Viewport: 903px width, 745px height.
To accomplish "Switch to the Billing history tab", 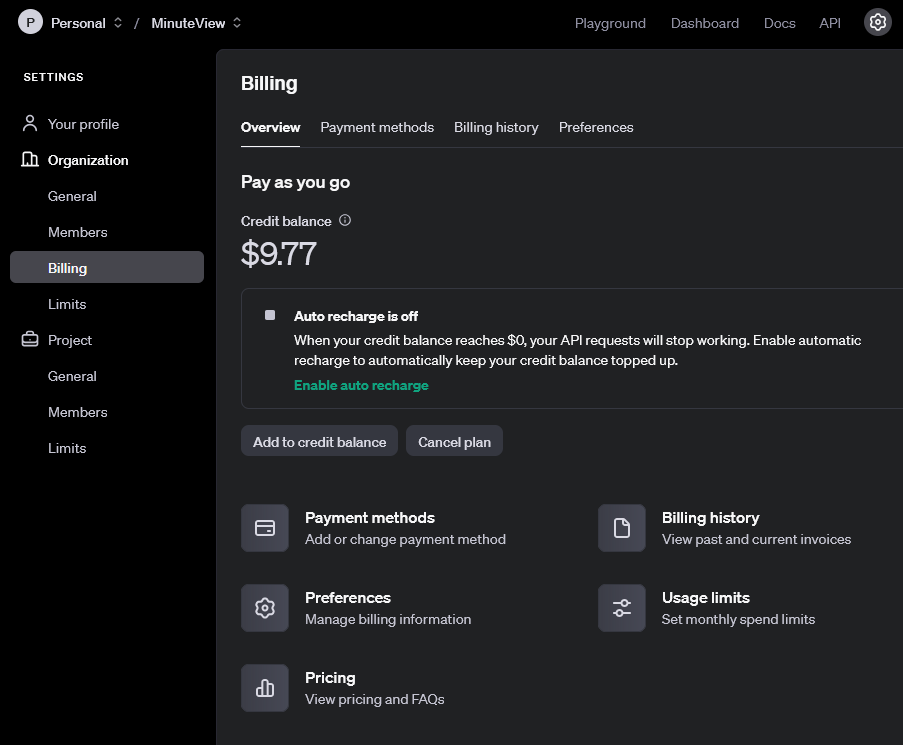I will pyautogui.click(x=496, y=127).
